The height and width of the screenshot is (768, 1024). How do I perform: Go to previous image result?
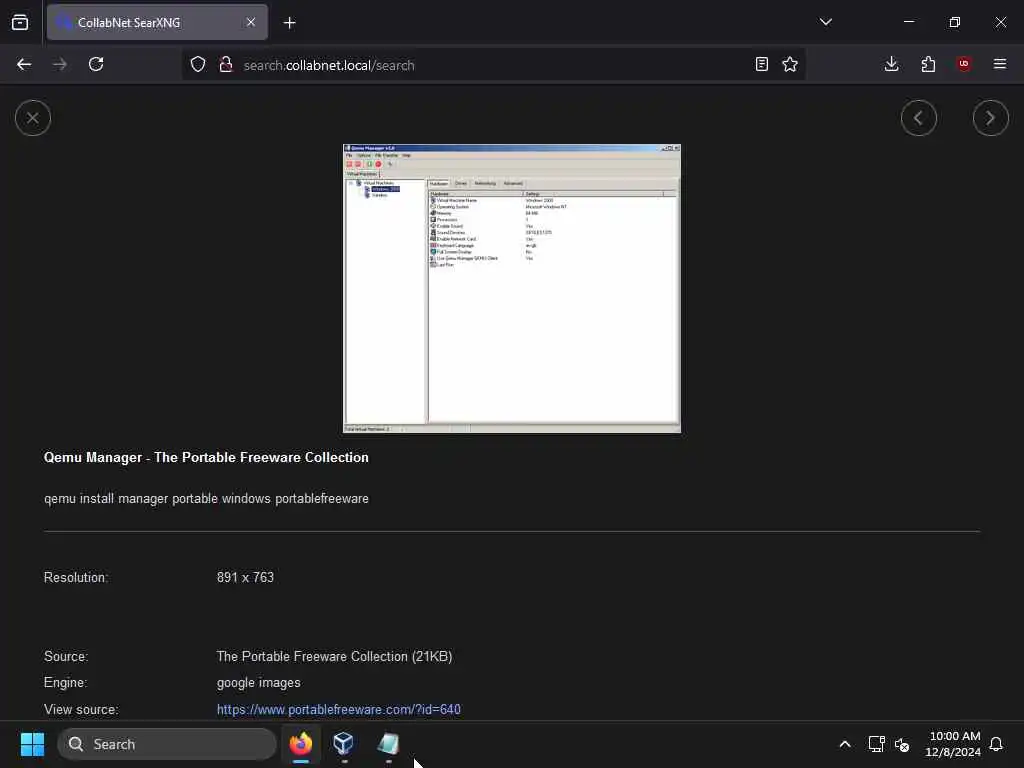tap(918, 118)
